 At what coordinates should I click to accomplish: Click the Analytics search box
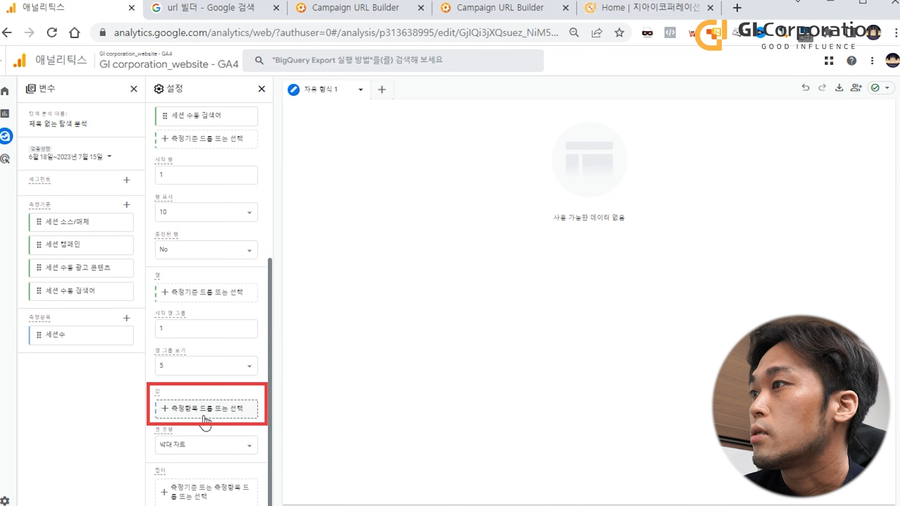click(393, 60)
